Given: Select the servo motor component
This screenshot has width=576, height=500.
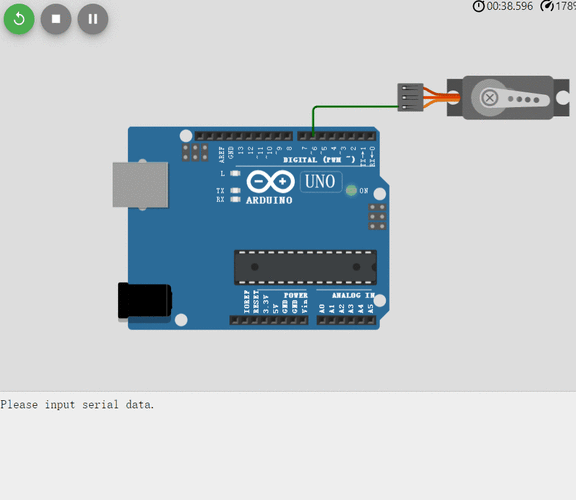Looking at the screenshot, I should pos(508,98).
